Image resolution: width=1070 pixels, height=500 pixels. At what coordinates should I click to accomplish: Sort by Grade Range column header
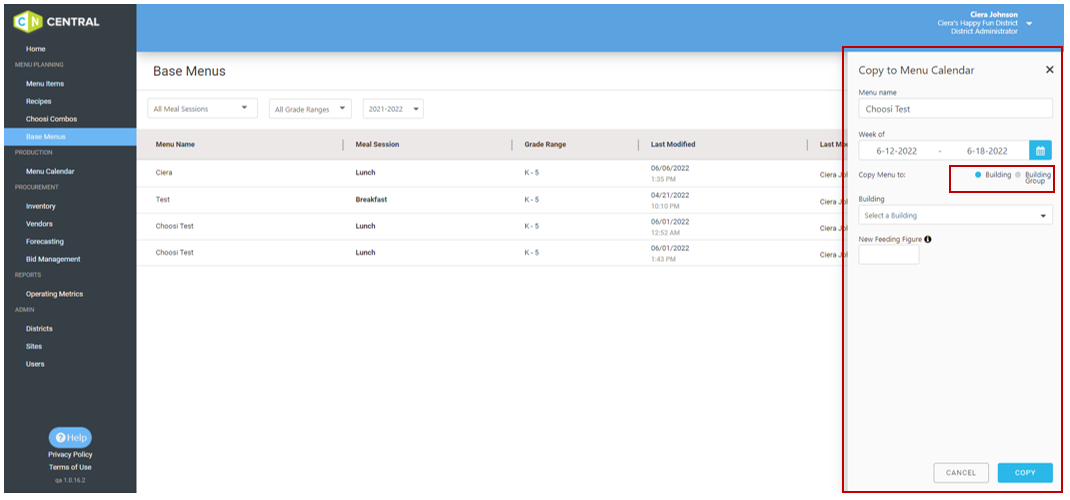click(545, 145)
